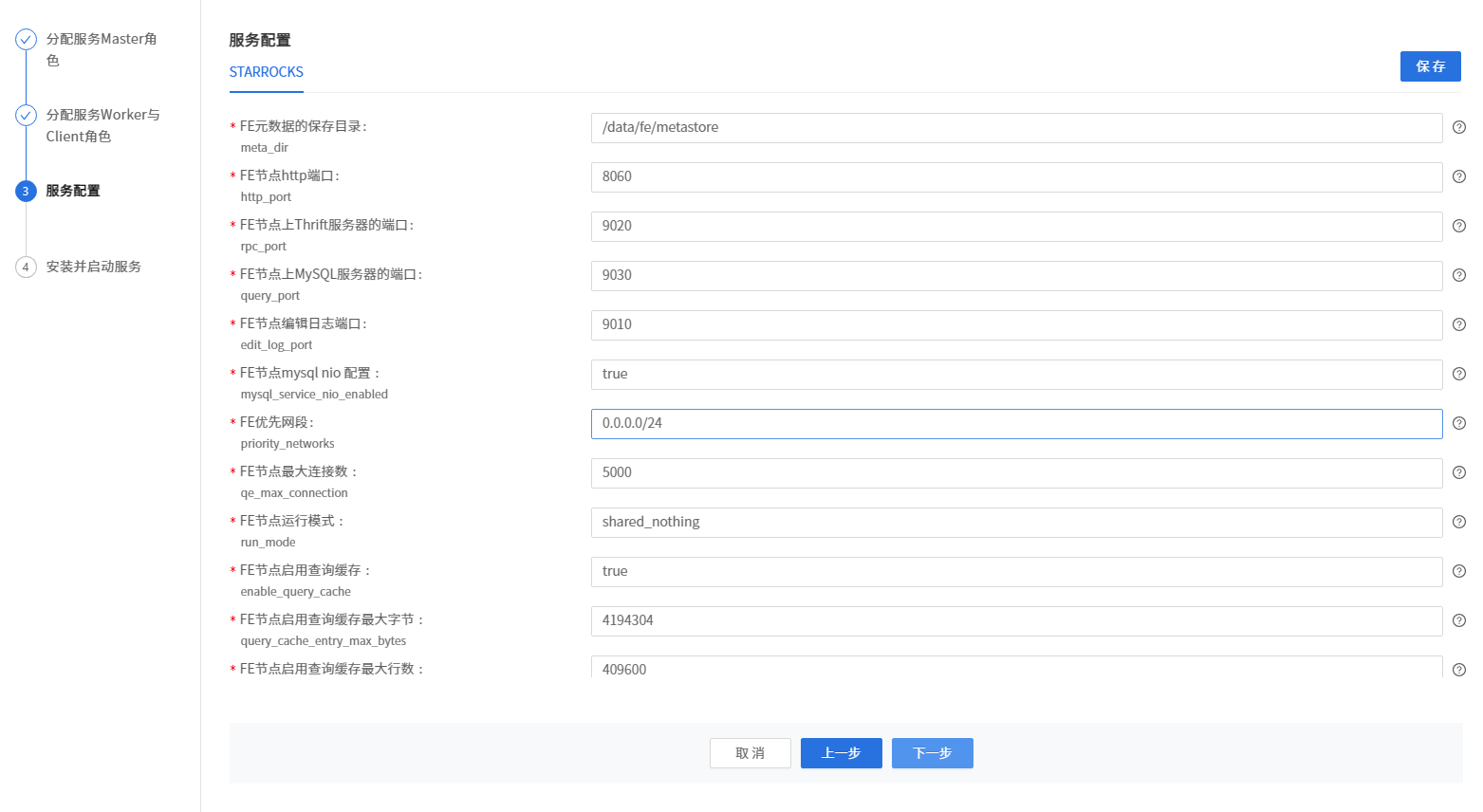Click help icon beside the 409600 value field
This screenshot has width=1483, height=812.
pyautogui.click(x=1459, y=670)
